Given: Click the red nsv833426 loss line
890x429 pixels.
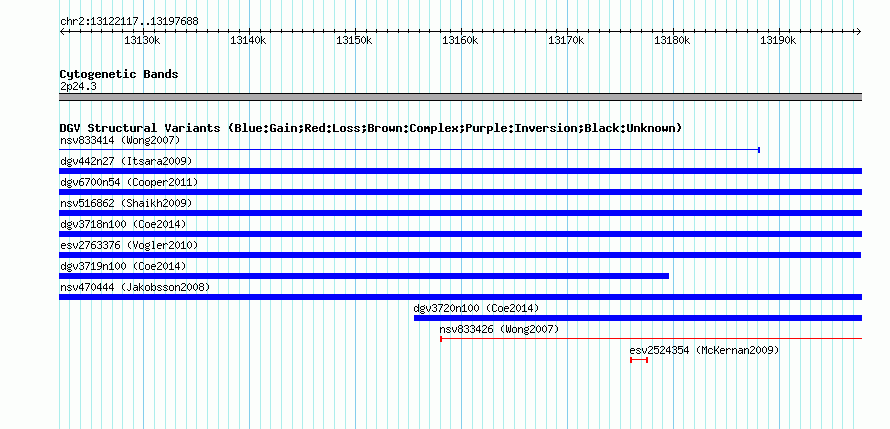Looking at the screenshot, I should pyautogui.click(x=651, y=339).
